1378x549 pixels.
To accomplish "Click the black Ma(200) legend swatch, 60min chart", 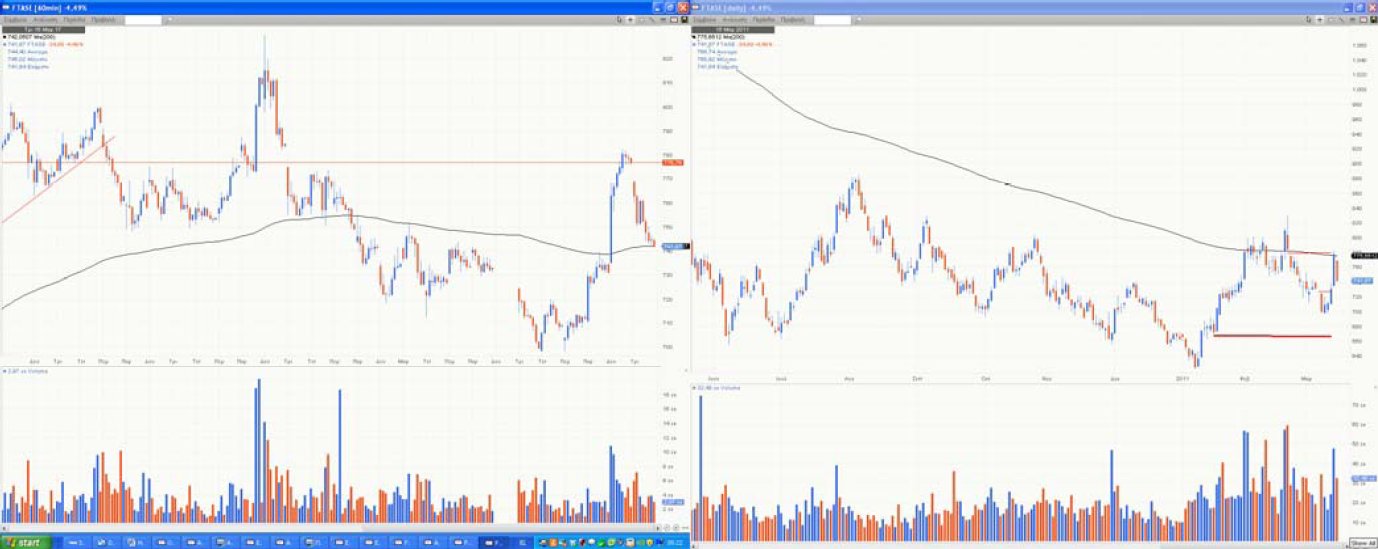I will 5,37.
